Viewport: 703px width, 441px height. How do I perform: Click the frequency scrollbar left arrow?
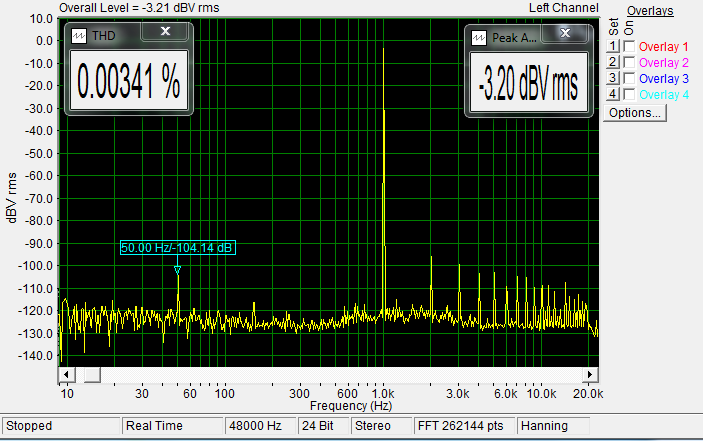pos(66,375)
